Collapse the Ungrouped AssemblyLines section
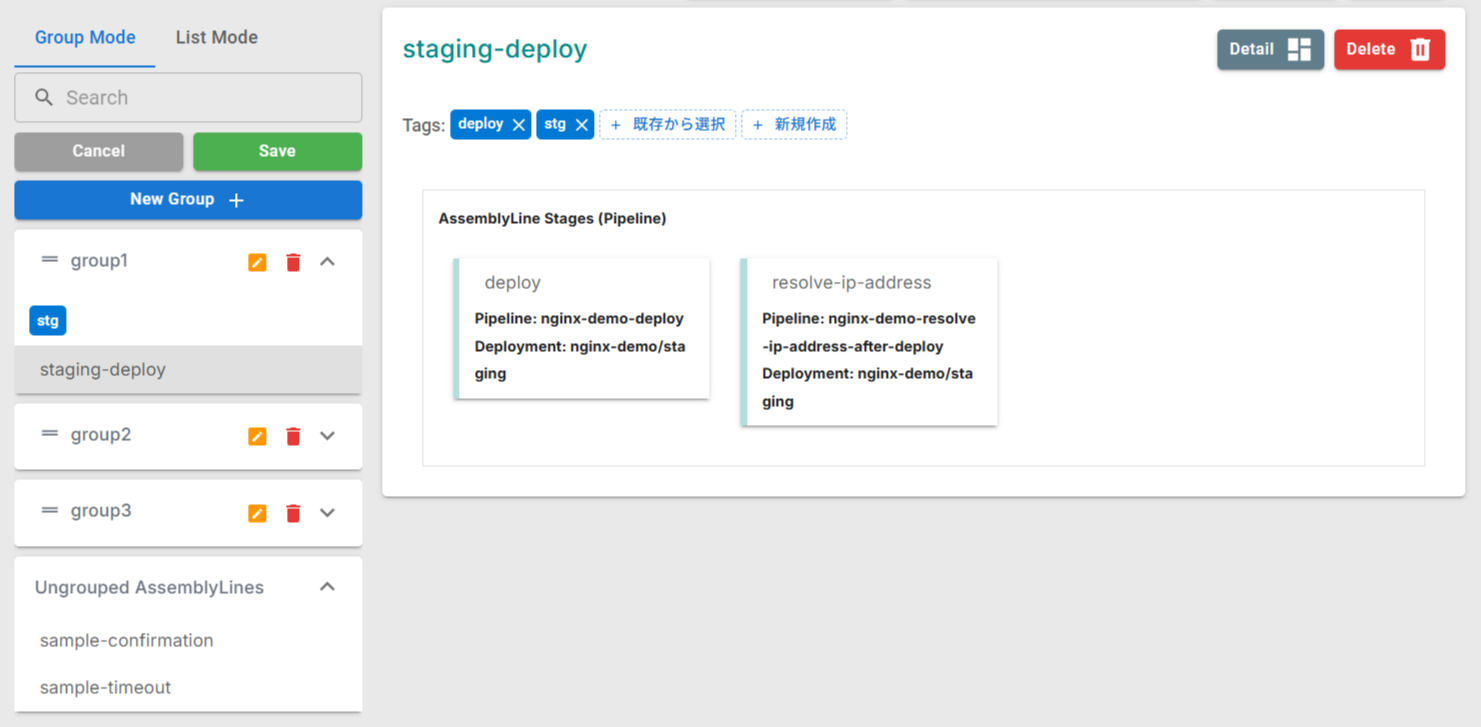 pyautogui.click(x=327, y=587)
